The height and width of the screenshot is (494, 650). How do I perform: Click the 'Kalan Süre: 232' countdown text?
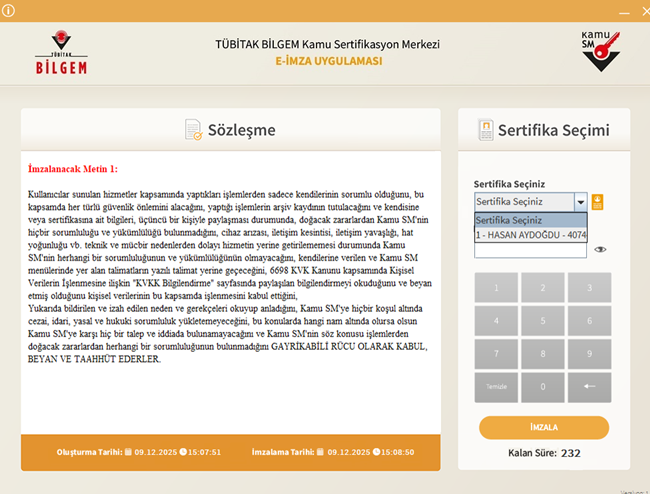(x=544, y=453)
